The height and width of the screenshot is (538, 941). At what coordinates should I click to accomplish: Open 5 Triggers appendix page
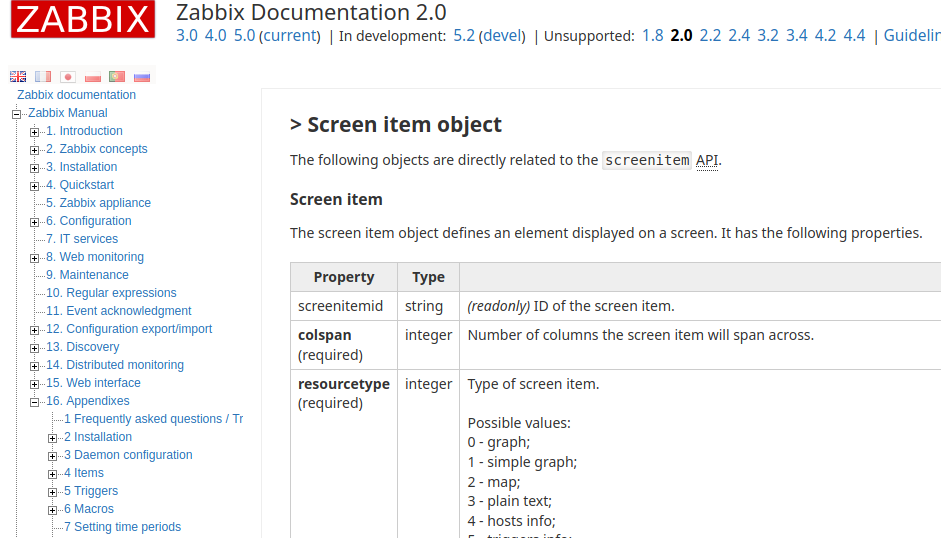91,491
